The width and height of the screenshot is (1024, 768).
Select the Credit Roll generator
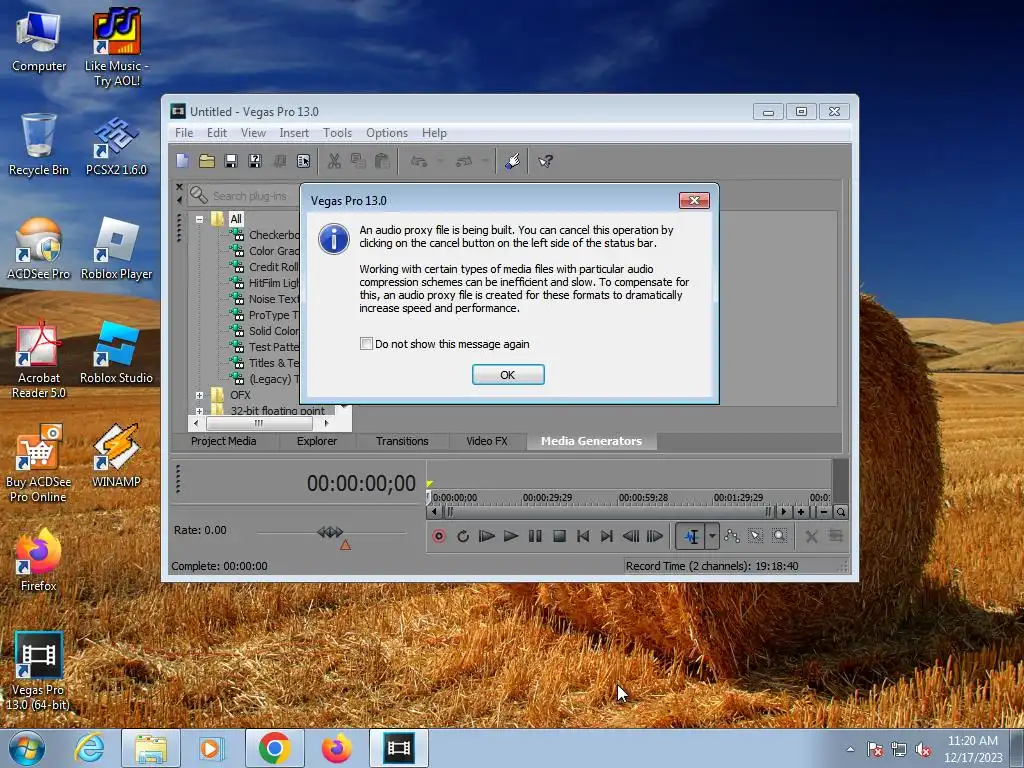[273, 266]
